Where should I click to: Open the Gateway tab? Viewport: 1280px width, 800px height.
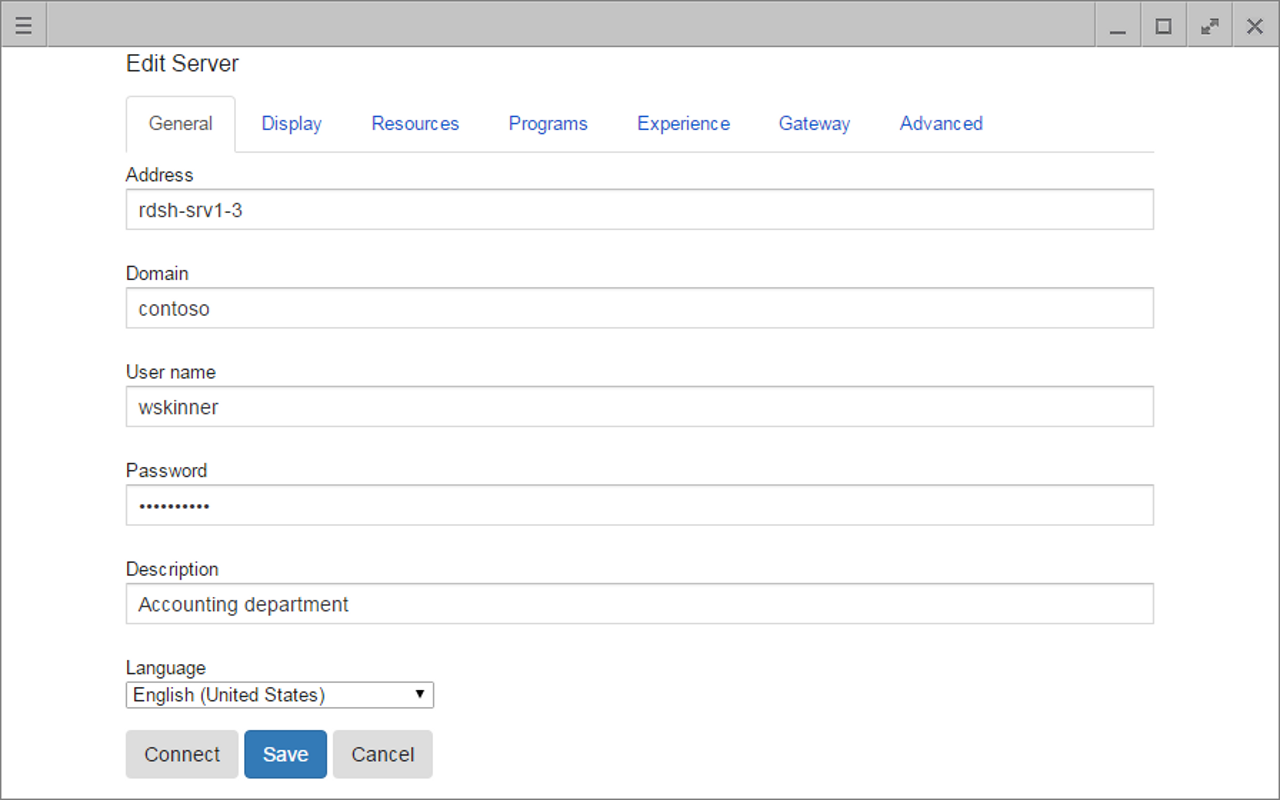pyautogui.click(x=815, y=124)
